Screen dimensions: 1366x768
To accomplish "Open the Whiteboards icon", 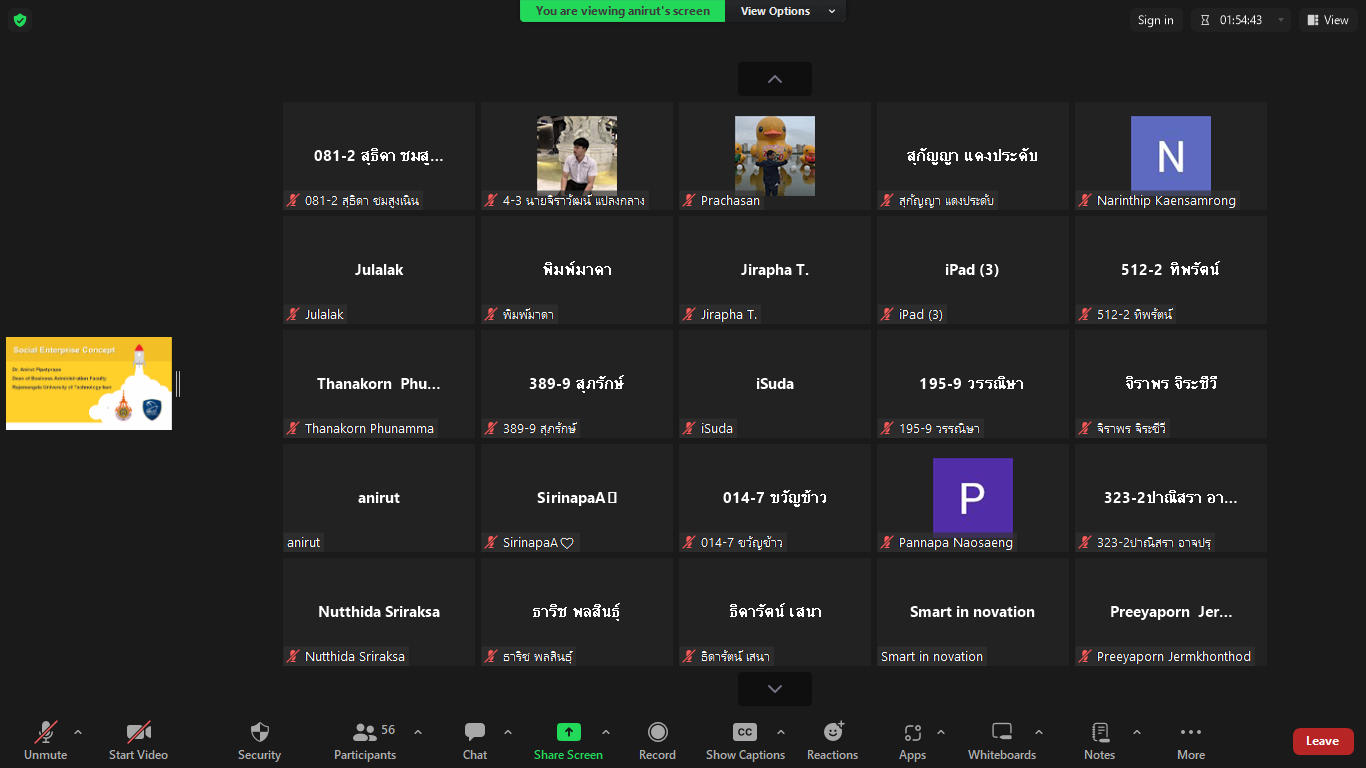I will [x=1002, y=732].
